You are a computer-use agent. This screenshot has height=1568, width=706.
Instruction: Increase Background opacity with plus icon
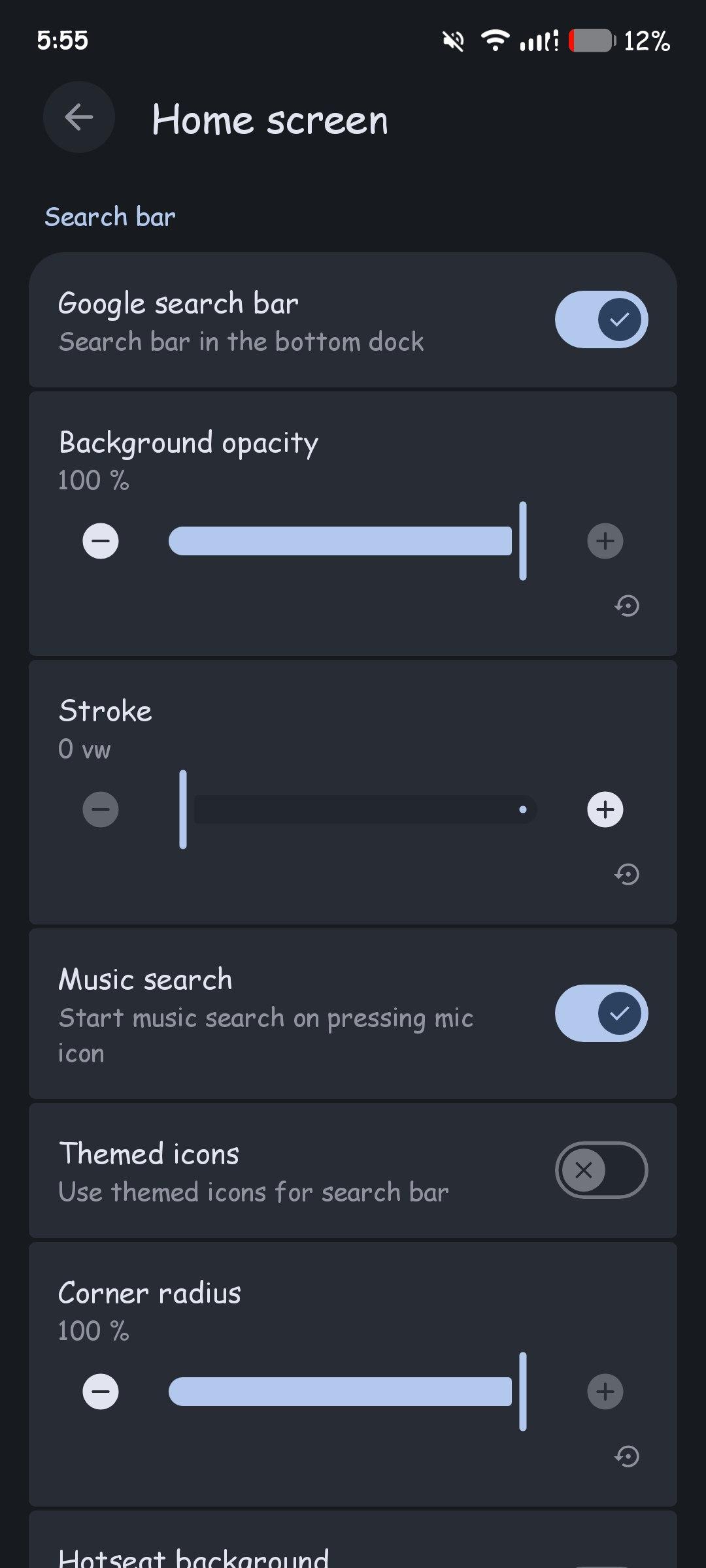tap(605, 541)
